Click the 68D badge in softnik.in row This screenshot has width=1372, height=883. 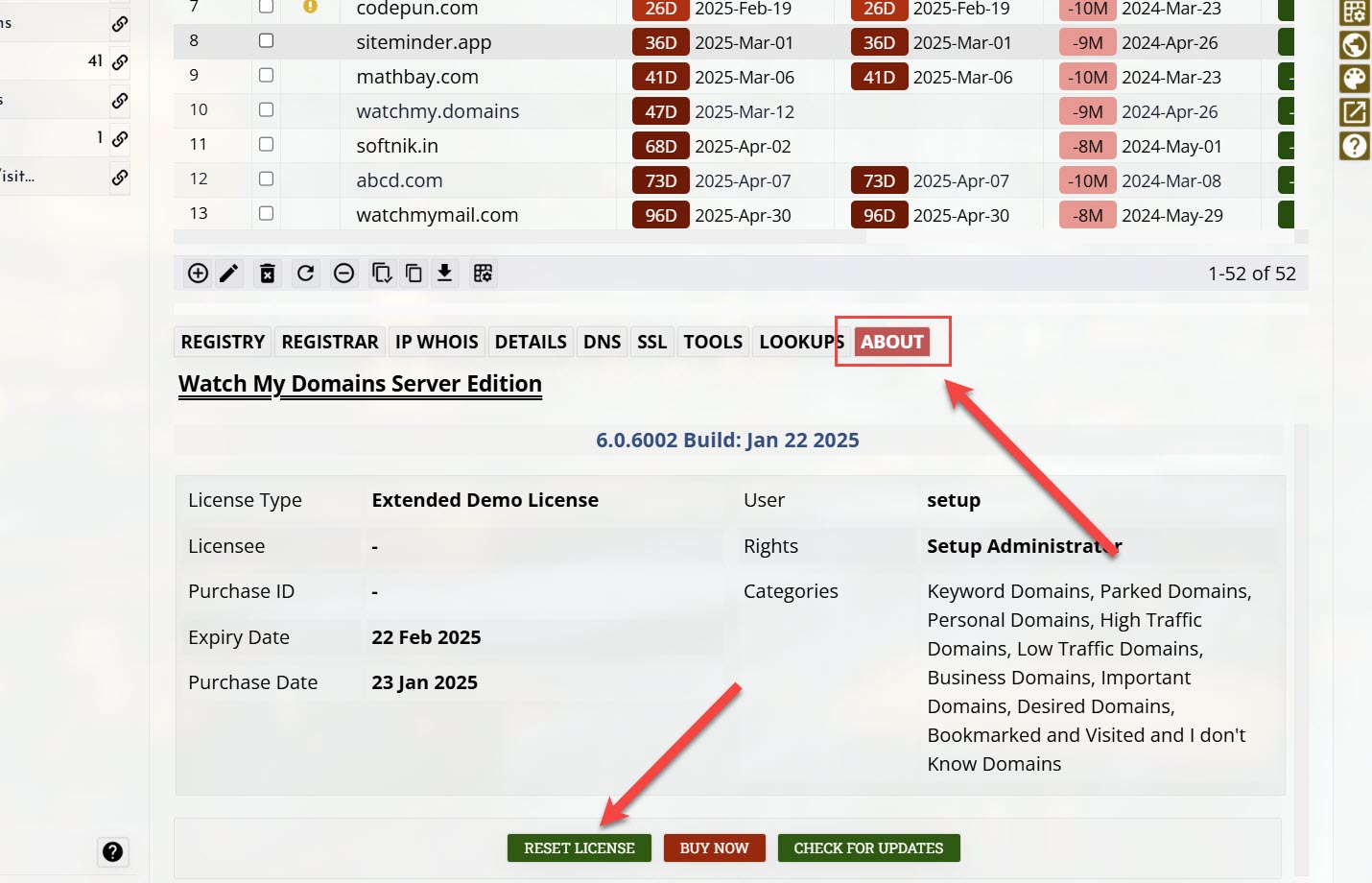tap(660, 146)
